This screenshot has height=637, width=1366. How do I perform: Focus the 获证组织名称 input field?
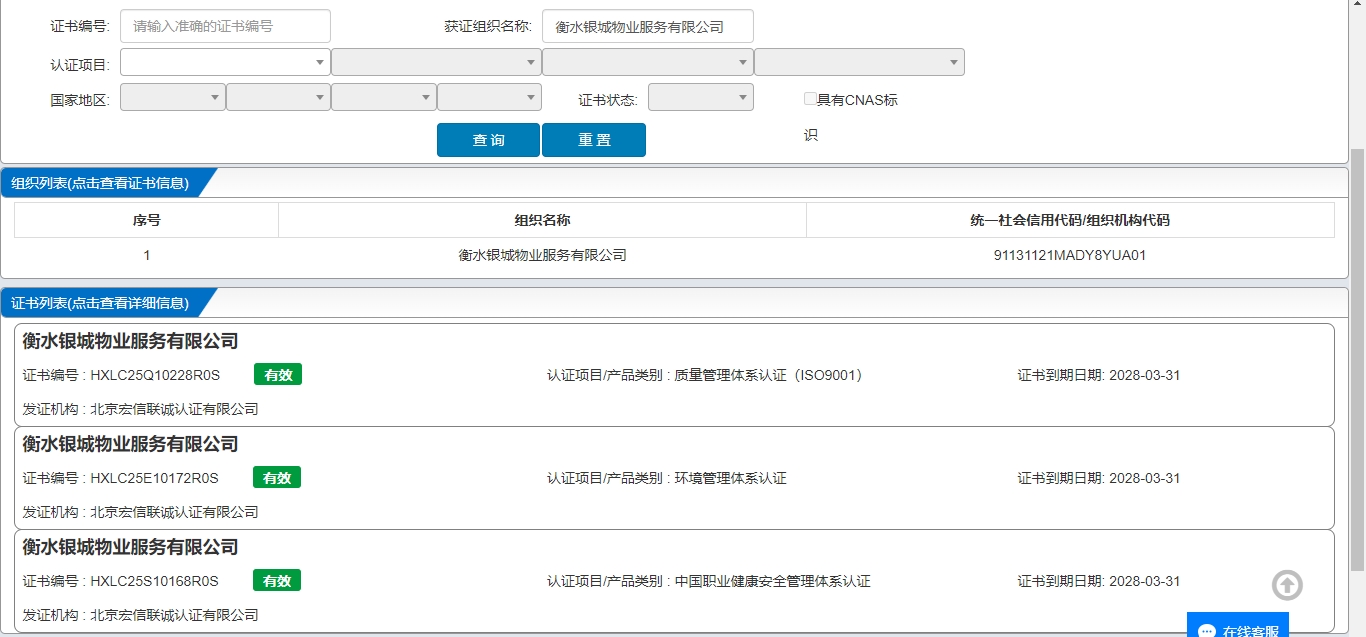pyautogui.click(x=647, y=26)
